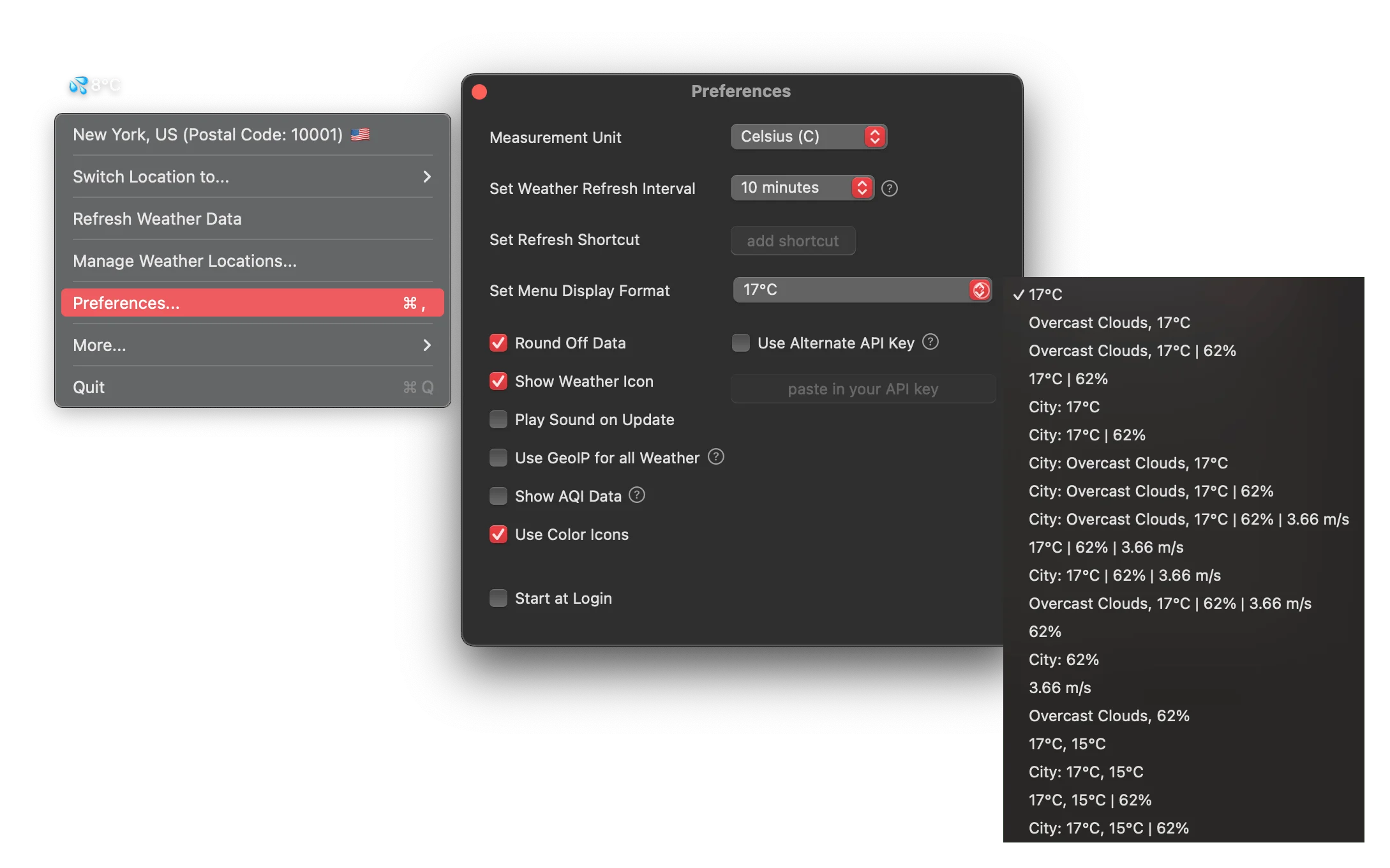Viewport: 1390px width, 868px height.
Task: Click the help icon beside Use GeoIP for all Weather
Action: coord(715,457)
